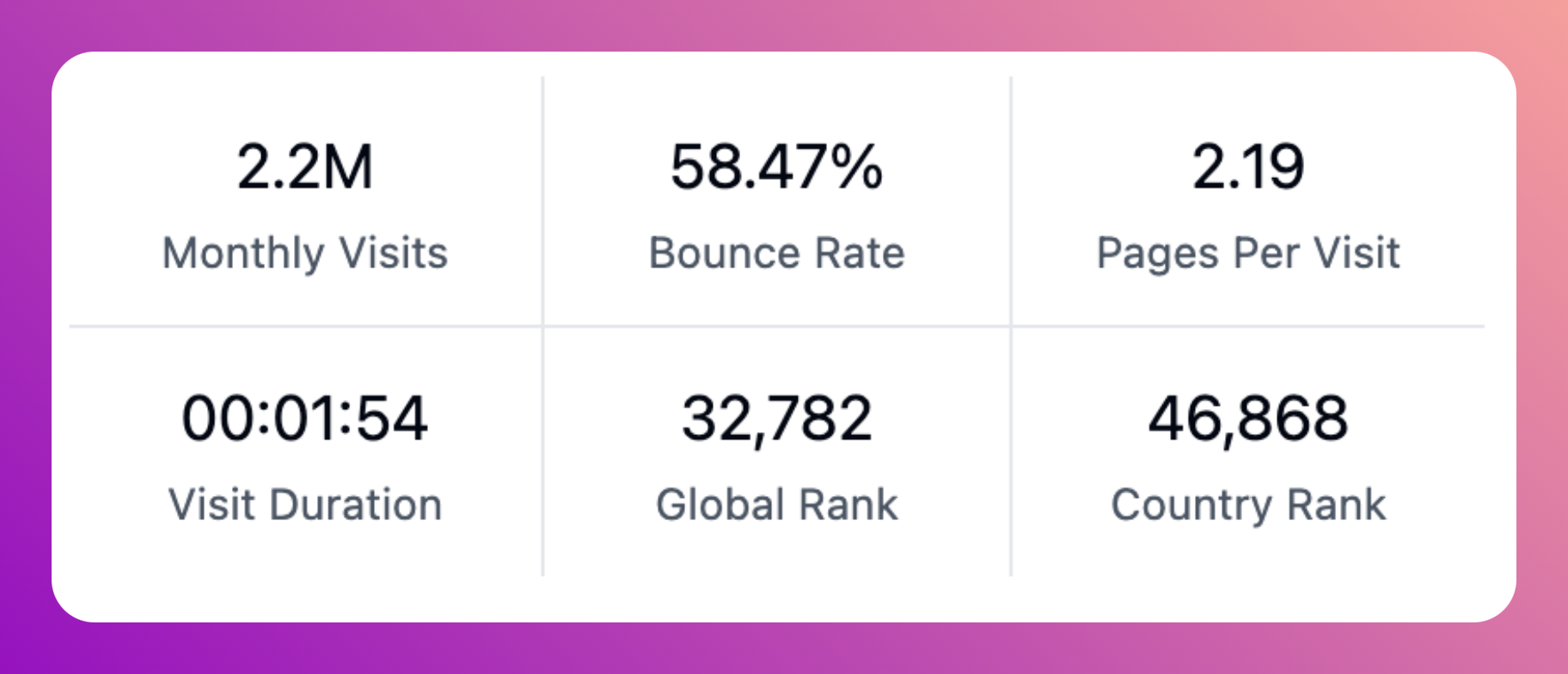Viewport: 1568px width, 674px height.
Task: Click horizontal divider under Bounce Rate label
Action: 776,326
